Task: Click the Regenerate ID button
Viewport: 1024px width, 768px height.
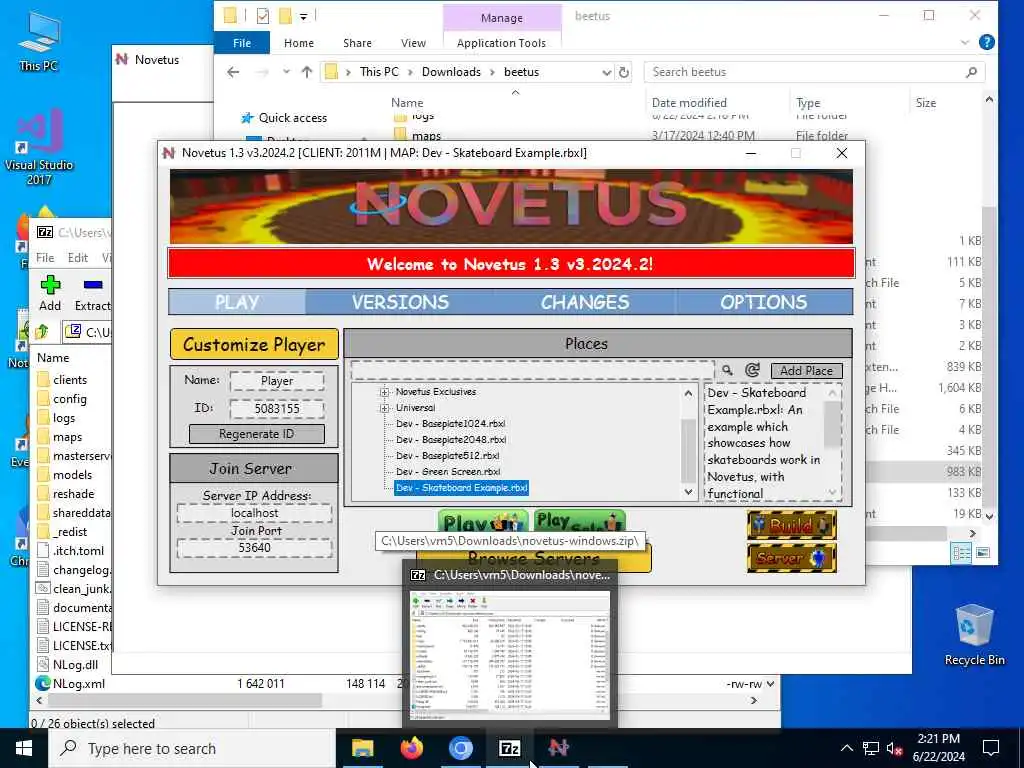Action: coord(257,434)
